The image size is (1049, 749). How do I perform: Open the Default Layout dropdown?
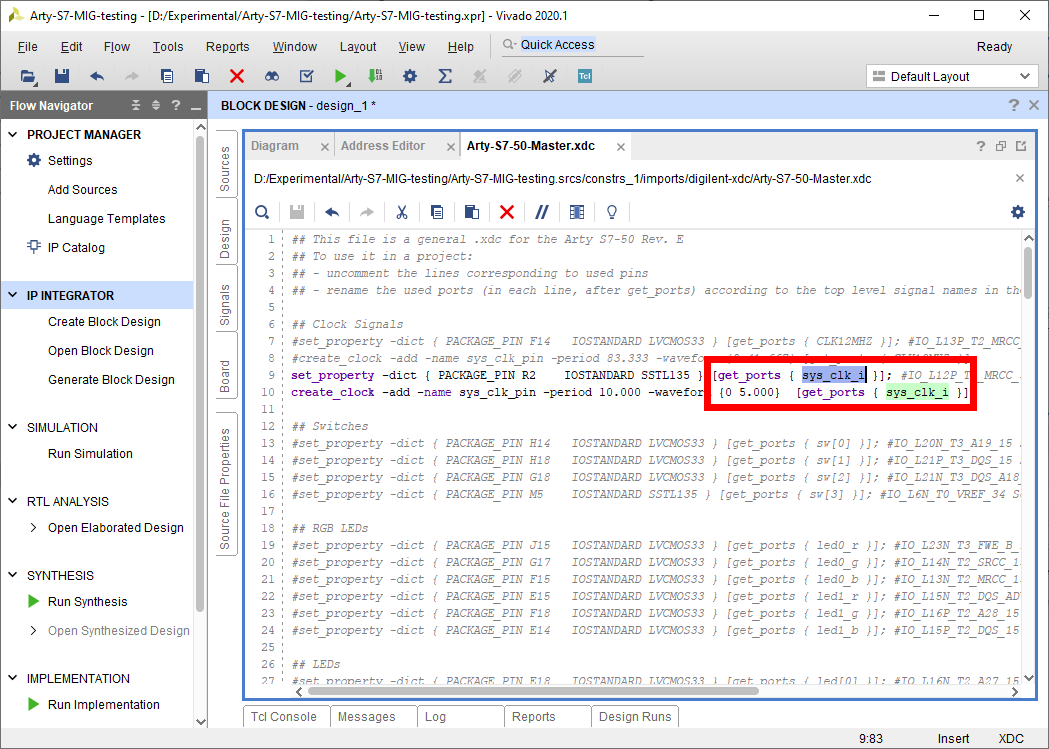(x=951, y=77)
